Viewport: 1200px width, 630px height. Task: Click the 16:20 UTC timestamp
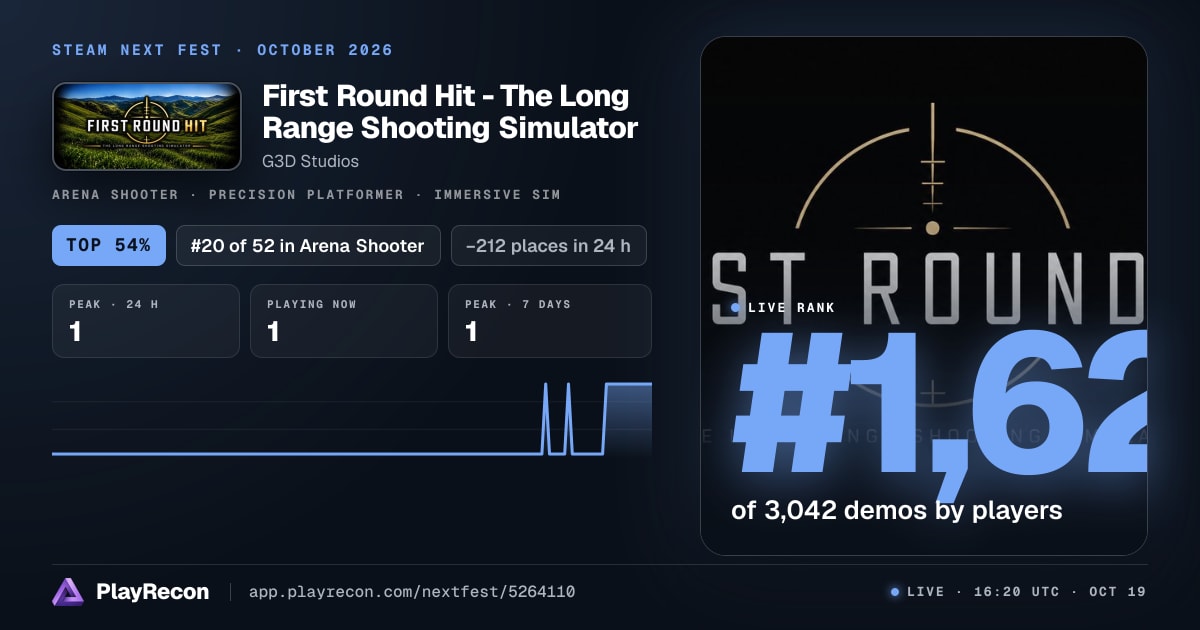click(x=1016, y=592)
